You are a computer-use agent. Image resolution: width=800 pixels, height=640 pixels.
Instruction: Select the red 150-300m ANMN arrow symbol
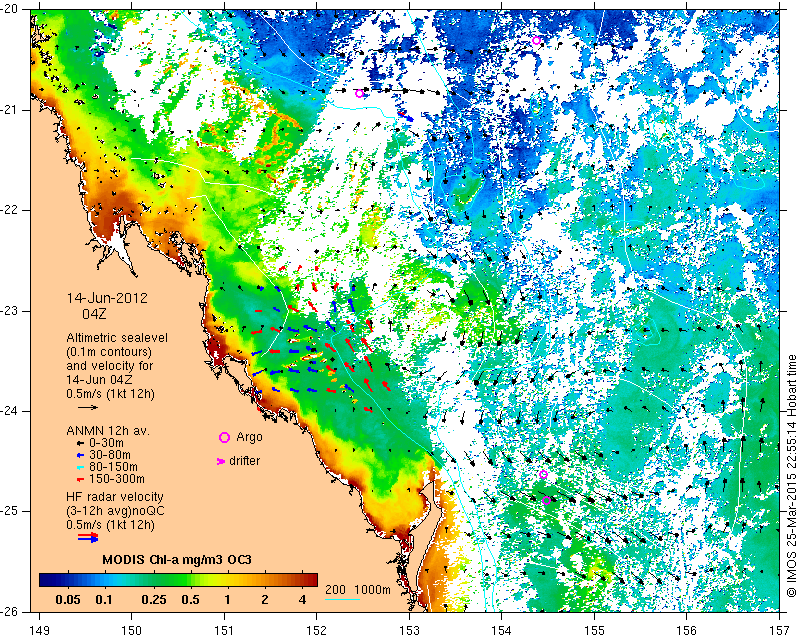point(80,479)
